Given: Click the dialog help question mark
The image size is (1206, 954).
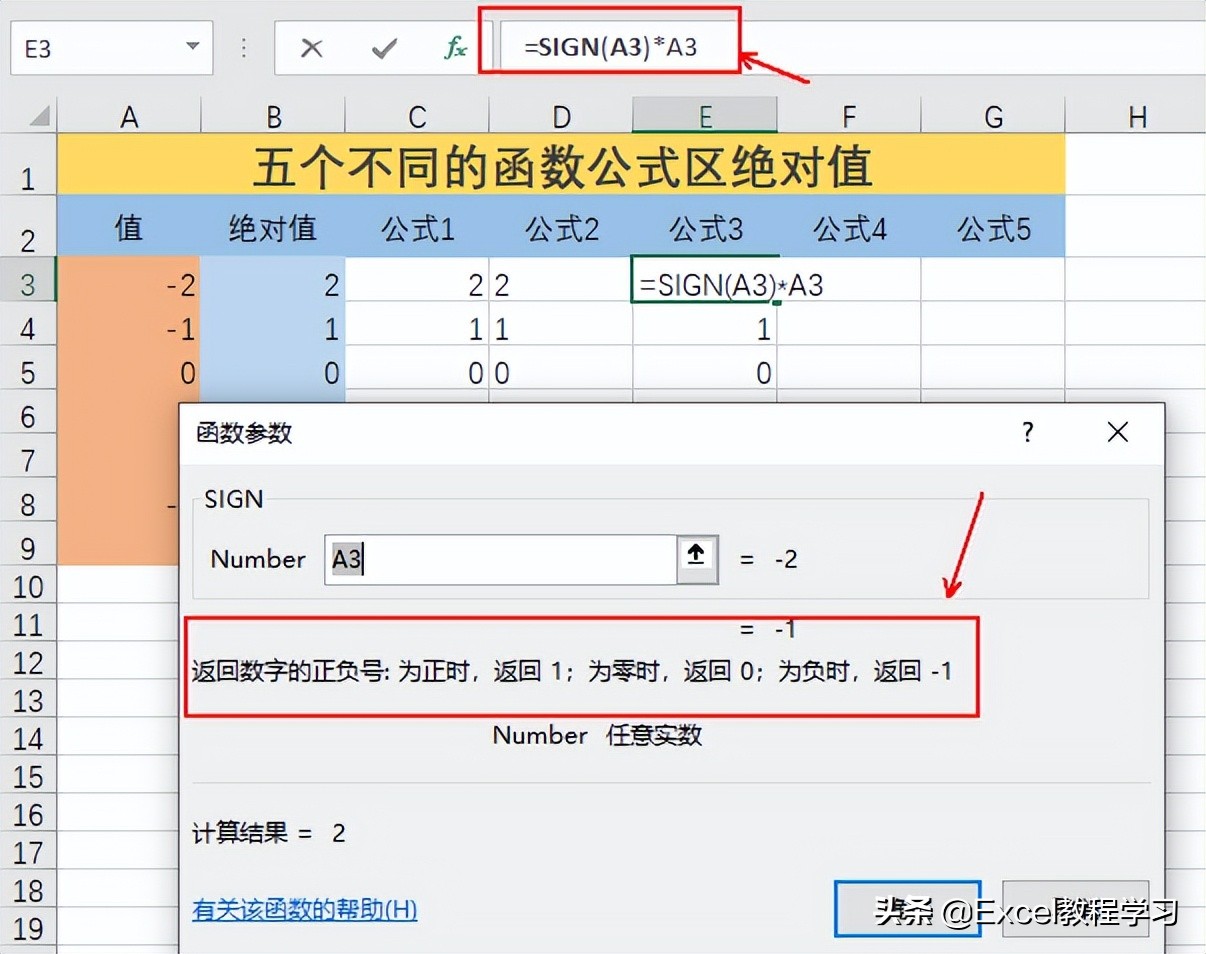Looking at the screenshot, I should click(1028, 431).
